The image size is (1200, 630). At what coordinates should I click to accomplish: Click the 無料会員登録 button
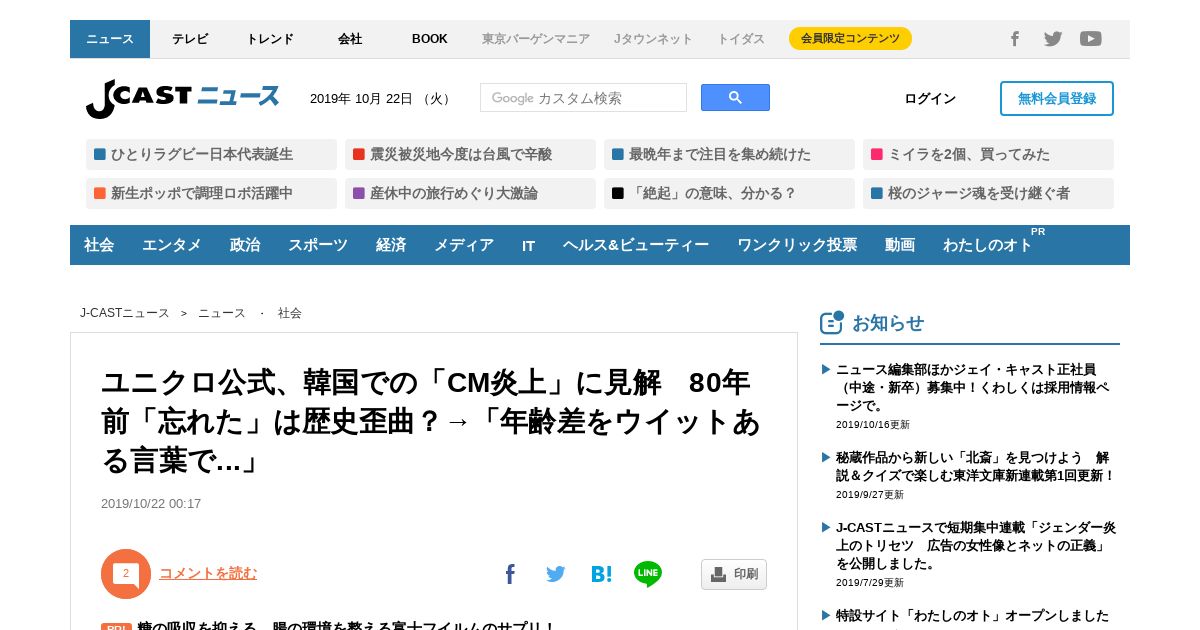(1057, 98)
